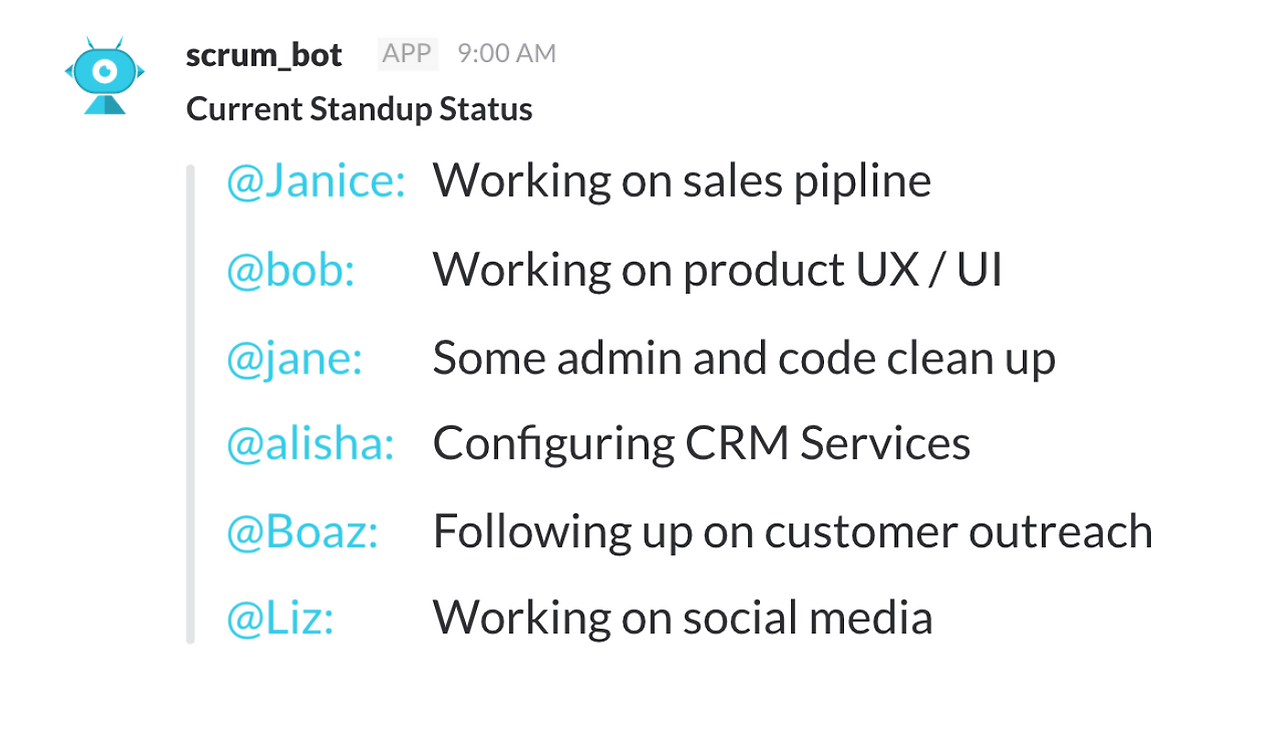The width and height of the screenshot is (1280, 733).
Task: Select the @alisha mention
Action: 310,443
